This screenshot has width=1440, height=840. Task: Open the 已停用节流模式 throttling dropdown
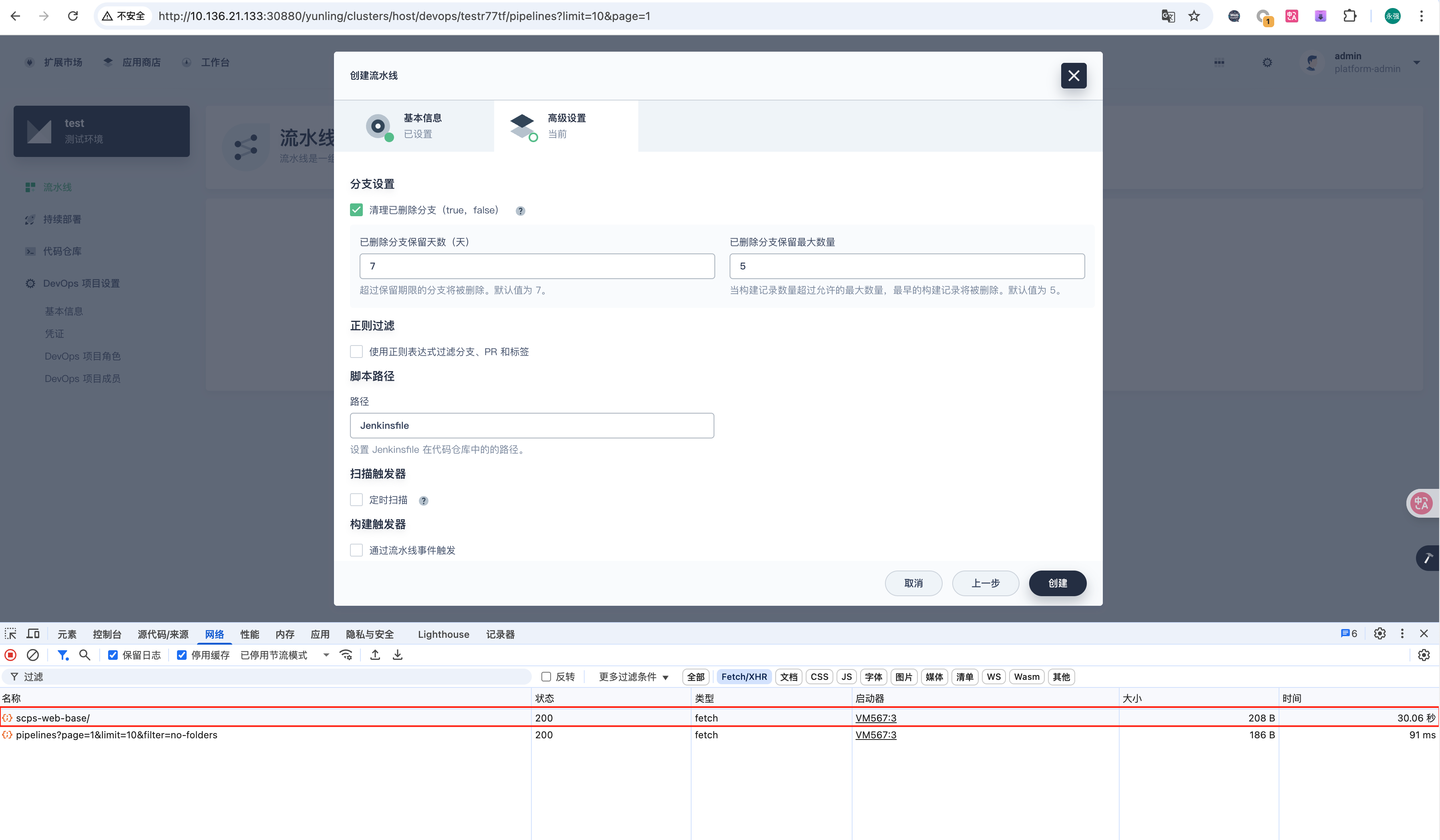pyautogui.click(x=285, y=655)
